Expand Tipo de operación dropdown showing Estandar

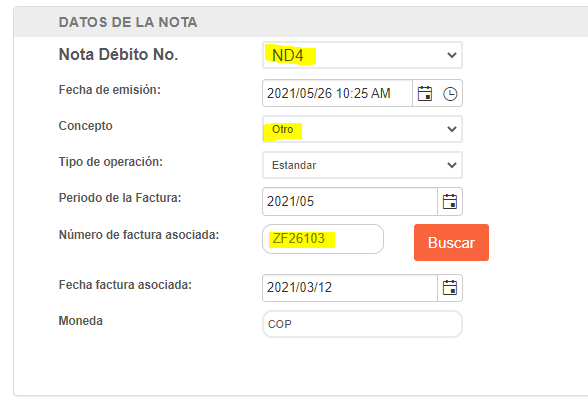click(362, 165)
